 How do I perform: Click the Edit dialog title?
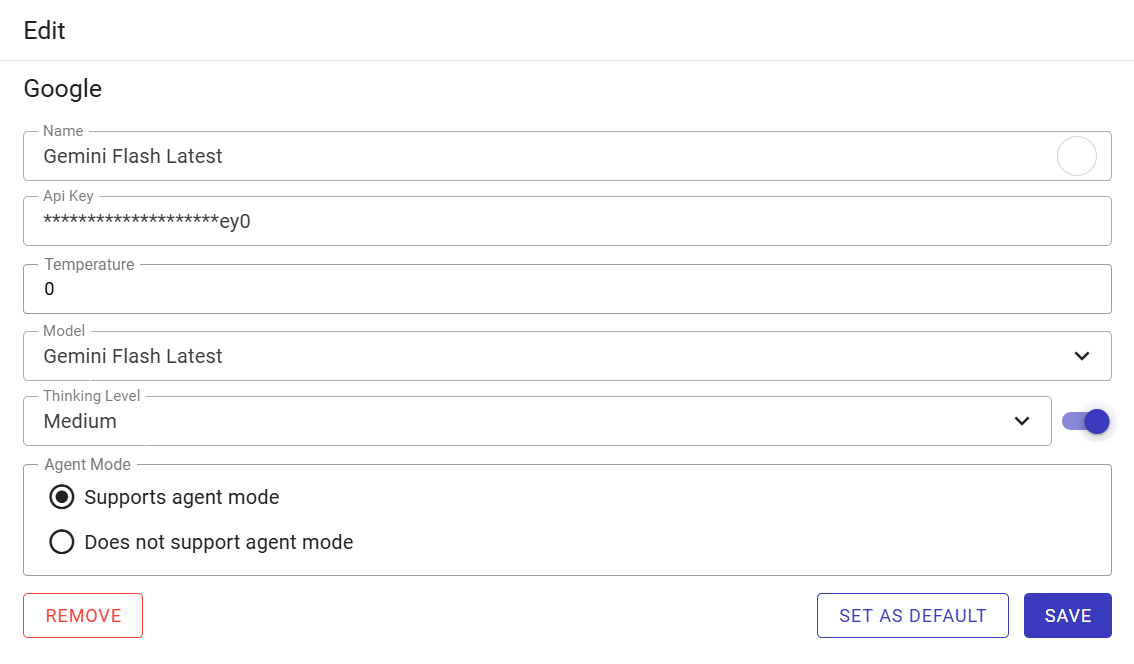[44, 30]
